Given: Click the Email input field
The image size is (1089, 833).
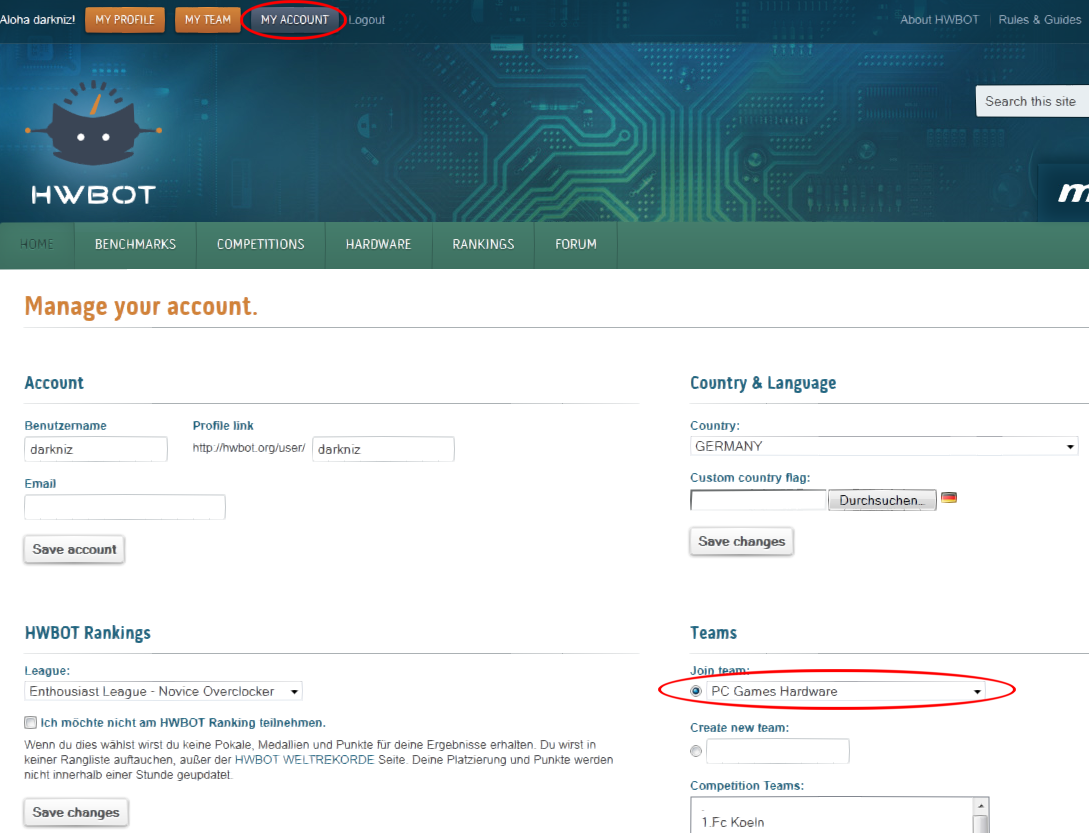Looking at the screenshot, I should click(x=125, y=507).
